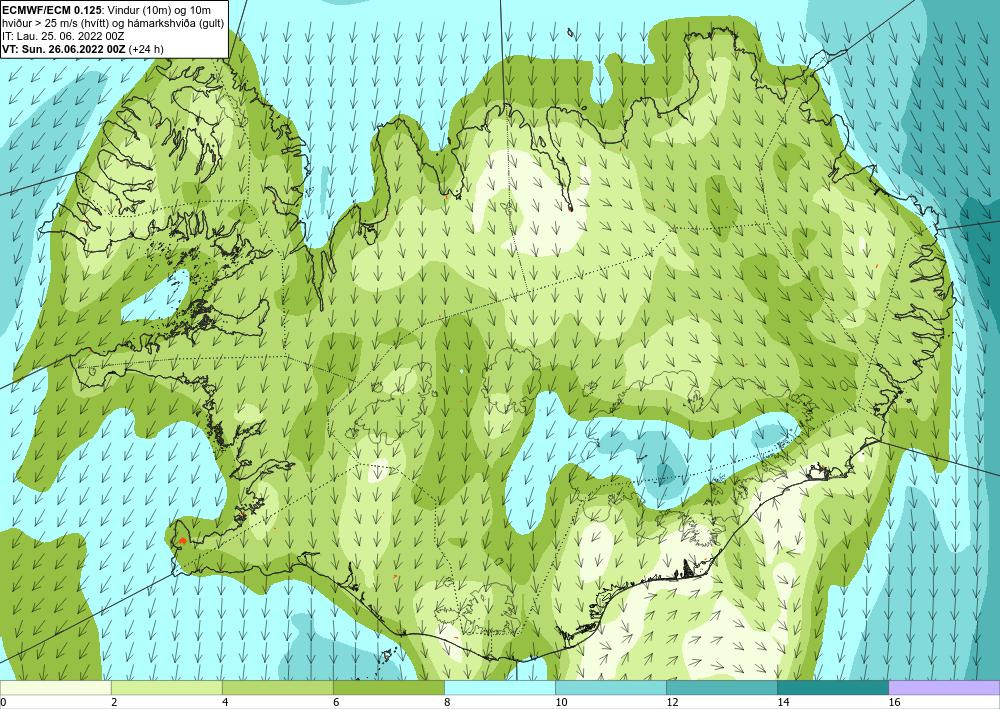
Task: Click the "16" legend scale label
Action: [x=894, y=703]
